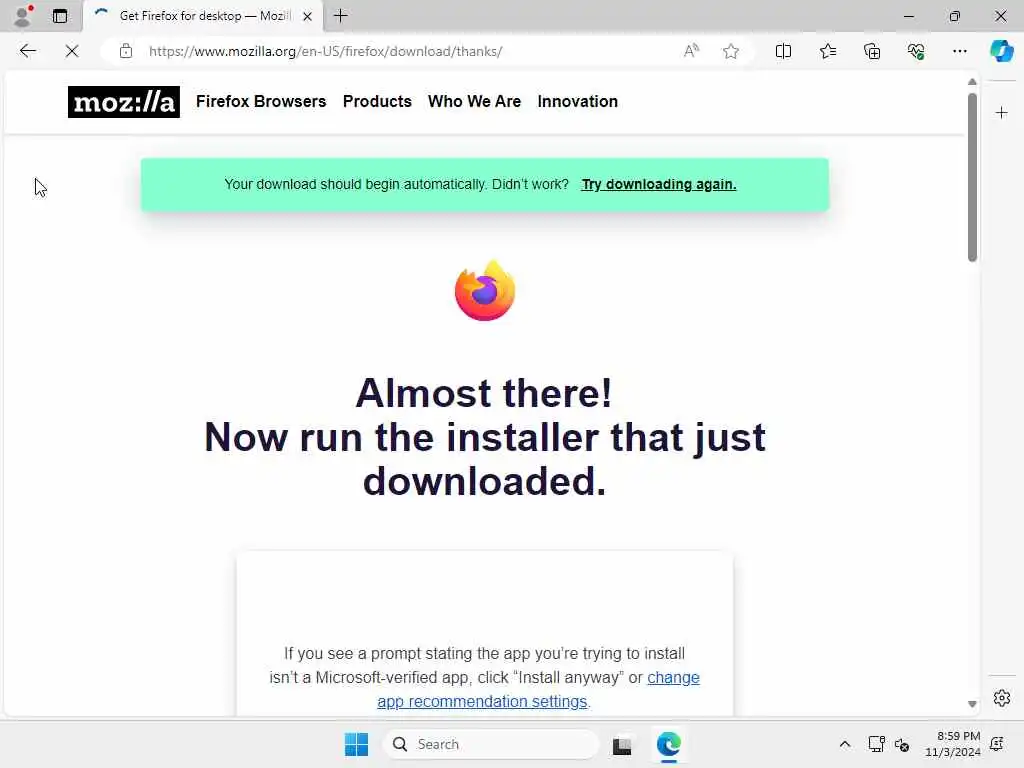
Task: Click Try downloading again link
Action: pyautogui.click(x=658, y=184)
